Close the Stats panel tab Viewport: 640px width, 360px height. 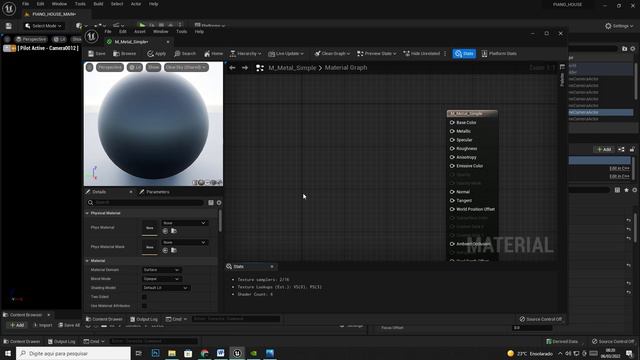pyautogui.click(x=272, y=267)
